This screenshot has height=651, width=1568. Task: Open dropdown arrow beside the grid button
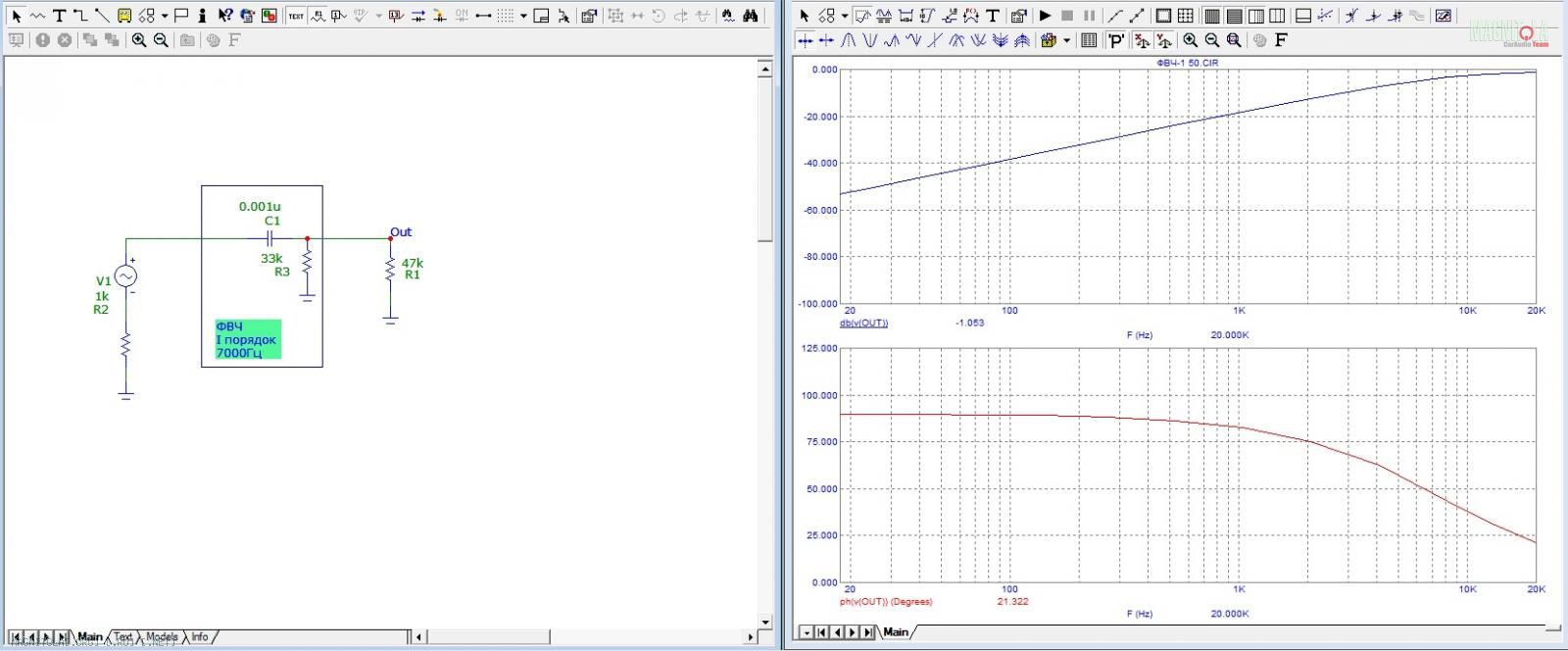tap(523, 16)
